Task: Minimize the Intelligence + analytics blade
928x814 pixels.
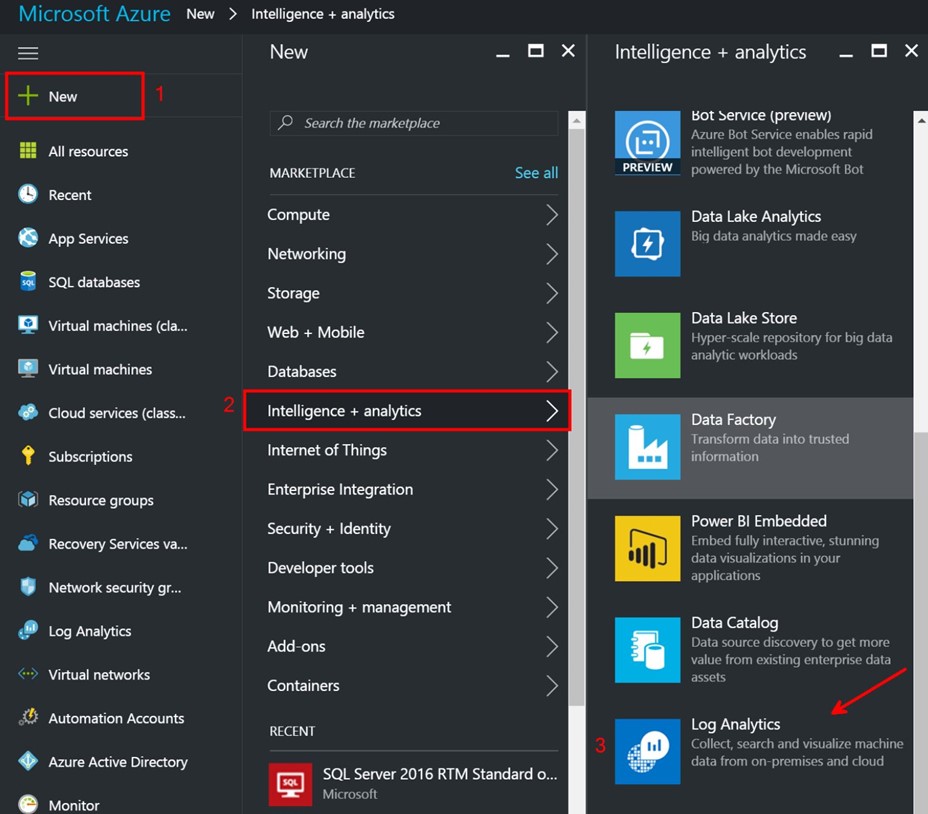Action: 846,56
